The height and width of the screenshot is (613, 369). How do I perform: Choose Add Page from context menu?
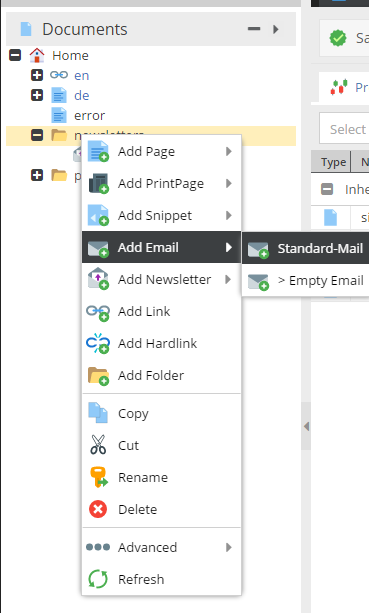161,151
